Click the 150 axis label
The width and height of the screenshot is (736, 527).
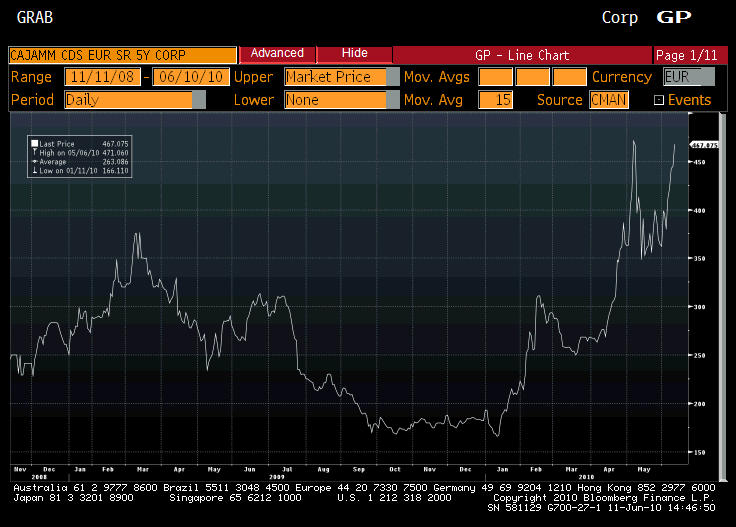[x=699, y=452]
